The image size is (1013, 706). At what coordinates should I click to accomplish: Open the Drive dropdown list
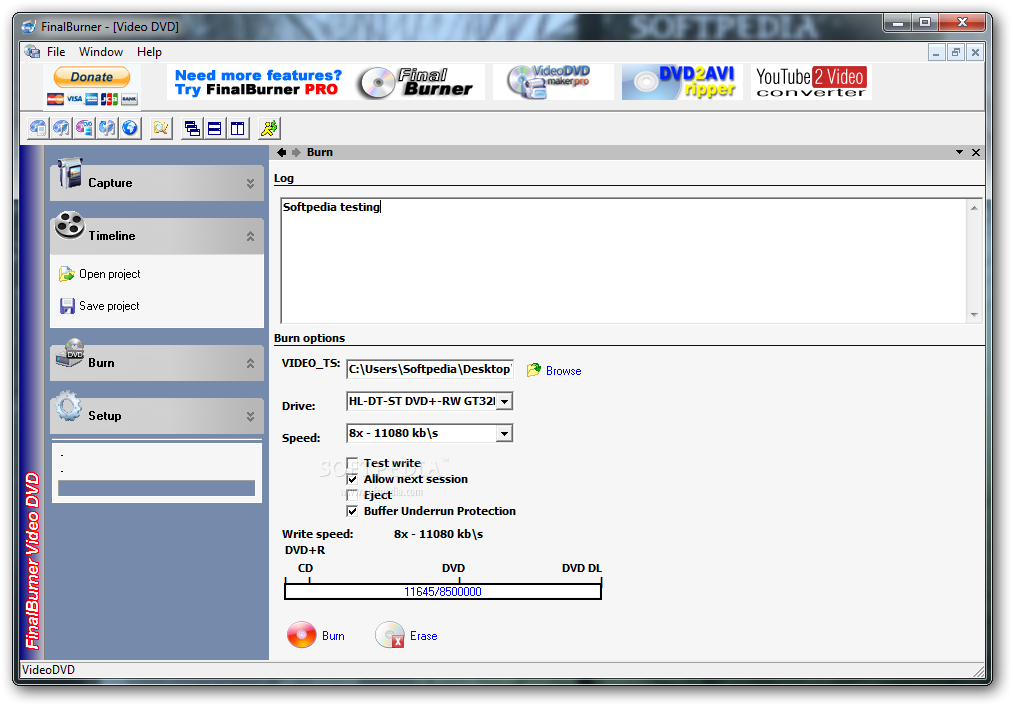pos(505,402)
